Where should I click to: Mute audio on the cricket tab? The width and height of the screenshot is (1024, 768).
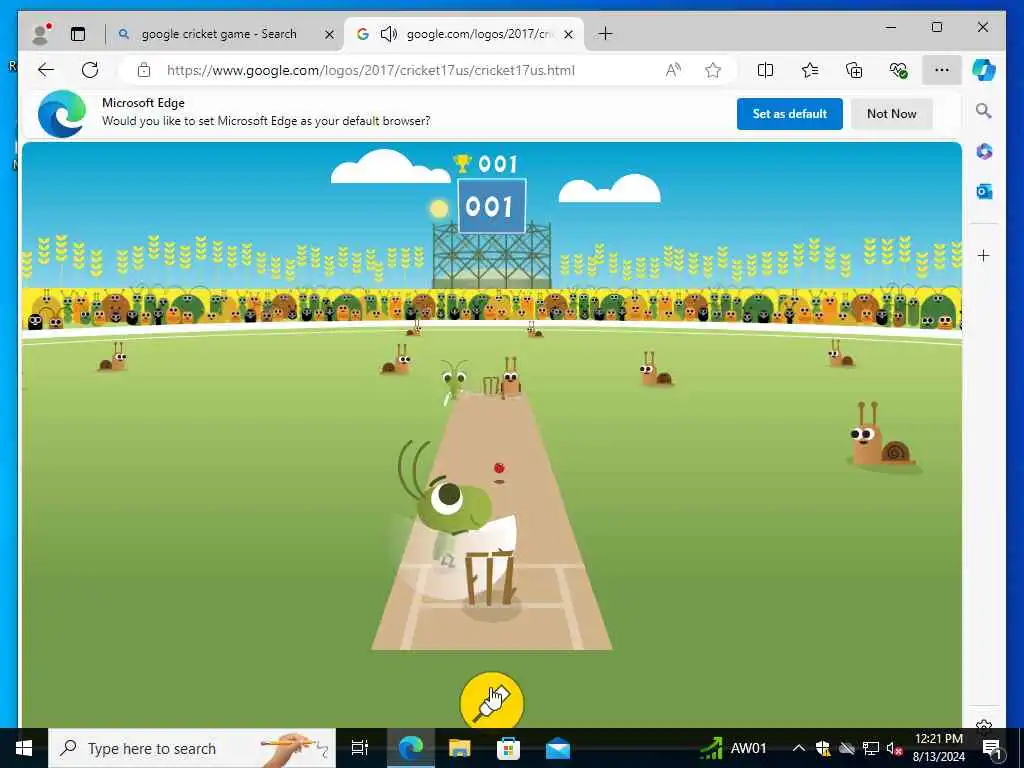pyautogui.click(x=389, y=34)
